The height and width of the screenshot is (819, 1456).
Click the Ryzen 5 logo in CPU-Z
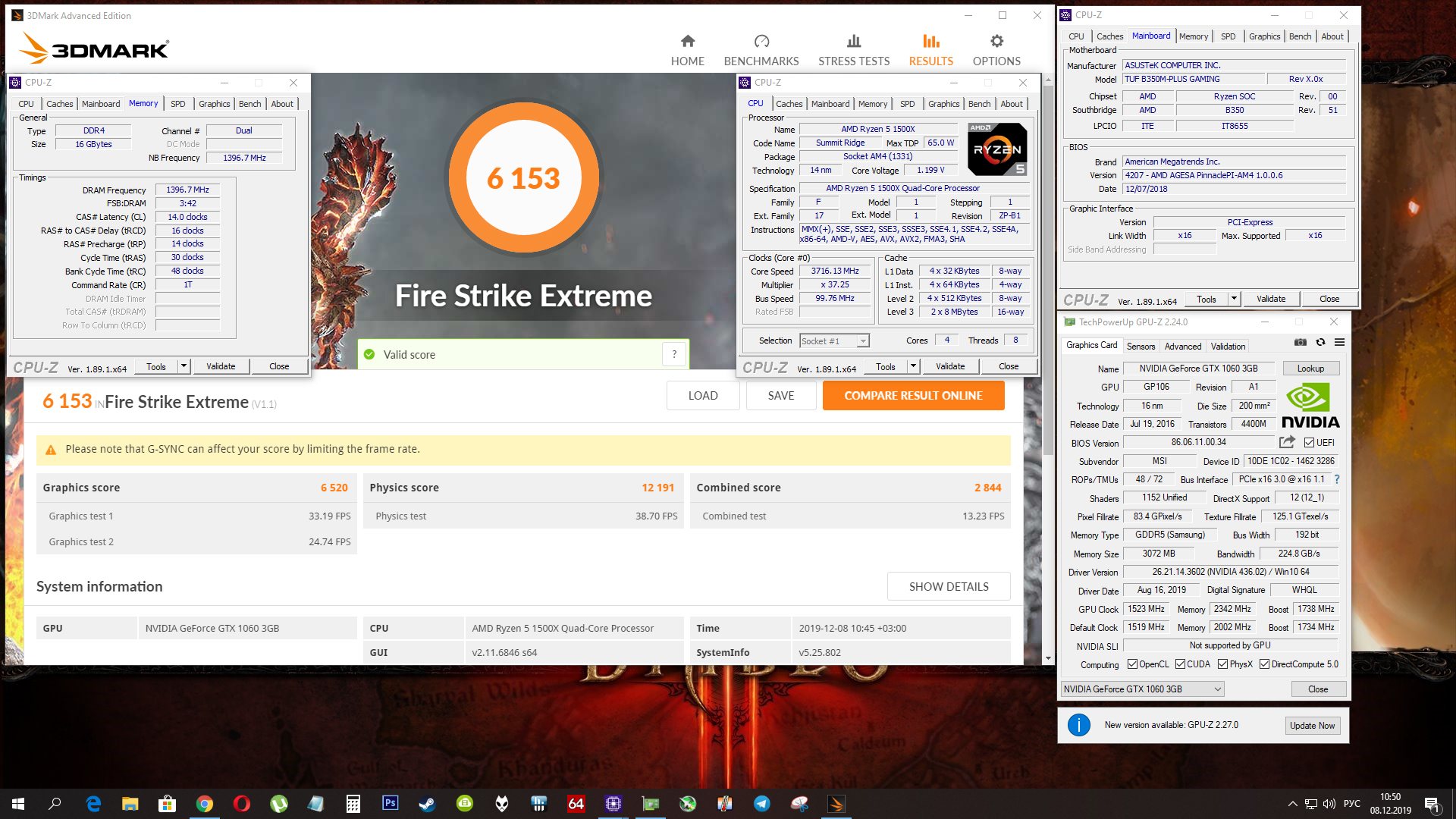pyautogui.click(x=997, y=149)
